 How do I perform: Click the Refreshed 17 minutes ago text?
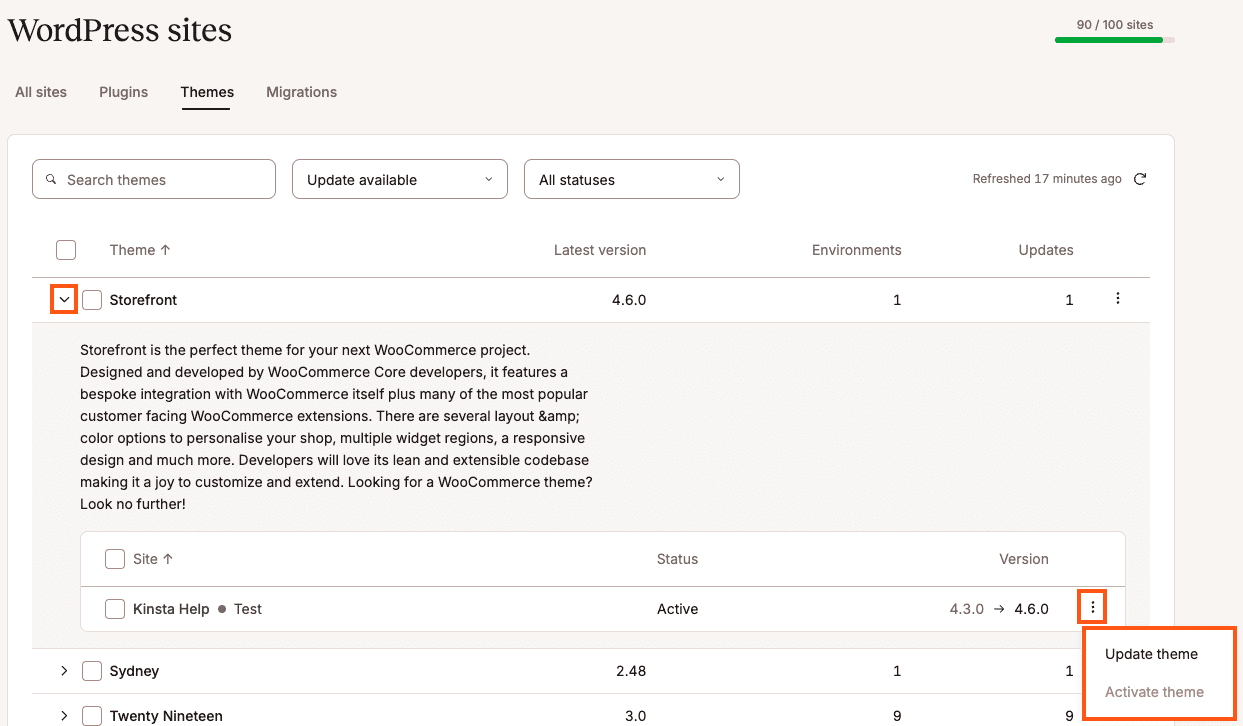click(x=1047, y=179)
